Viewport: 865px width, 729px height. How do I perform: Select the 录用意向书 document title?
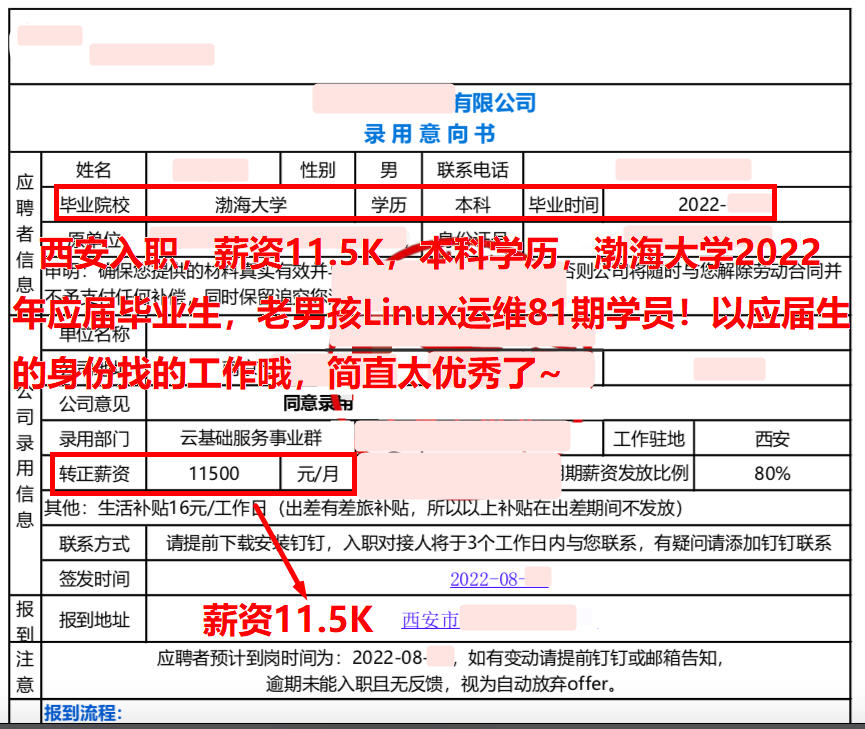[x=429, y=133]
